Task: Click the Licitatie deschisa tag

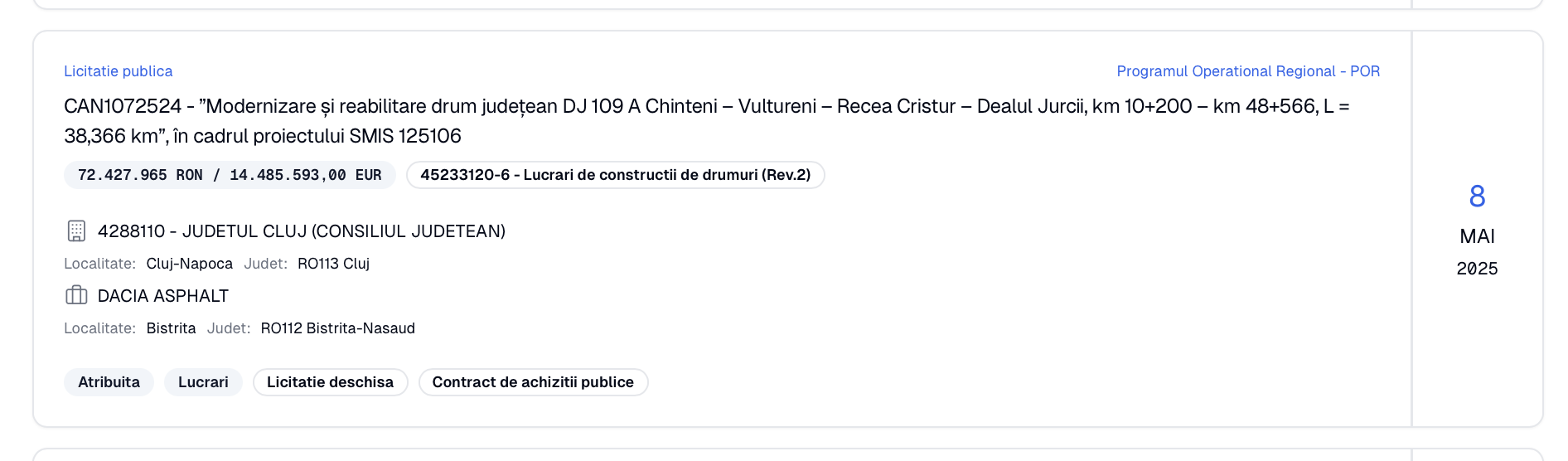Action: tap(330, 382)
